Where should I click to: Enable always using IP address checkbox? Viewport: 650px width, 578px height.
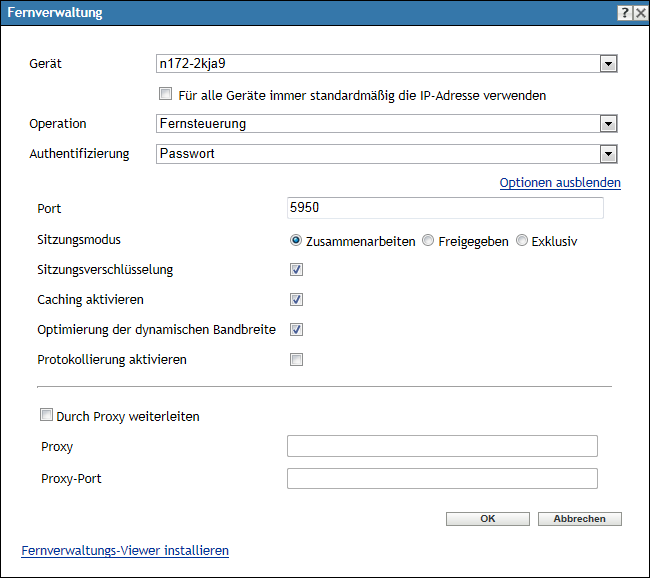166,95
